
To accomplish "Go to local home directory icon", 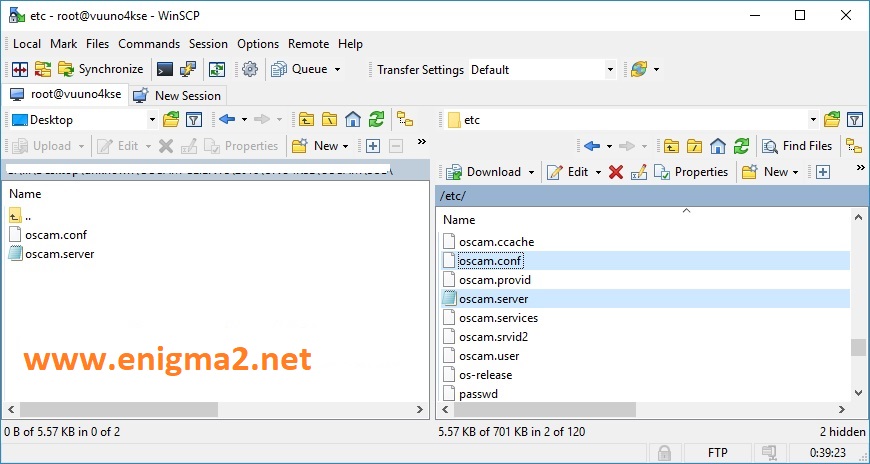I will (352, 119).
